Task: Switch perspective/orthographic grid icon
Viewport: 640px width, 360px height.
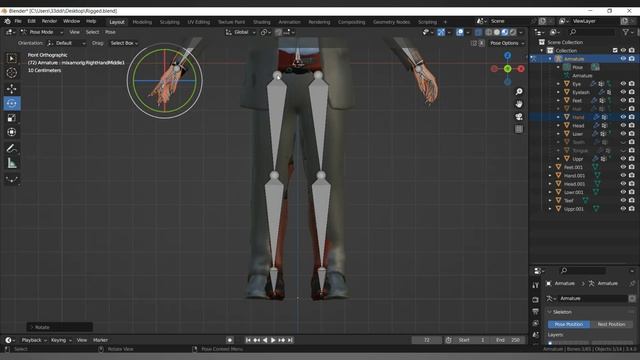Action: [519, 129]
